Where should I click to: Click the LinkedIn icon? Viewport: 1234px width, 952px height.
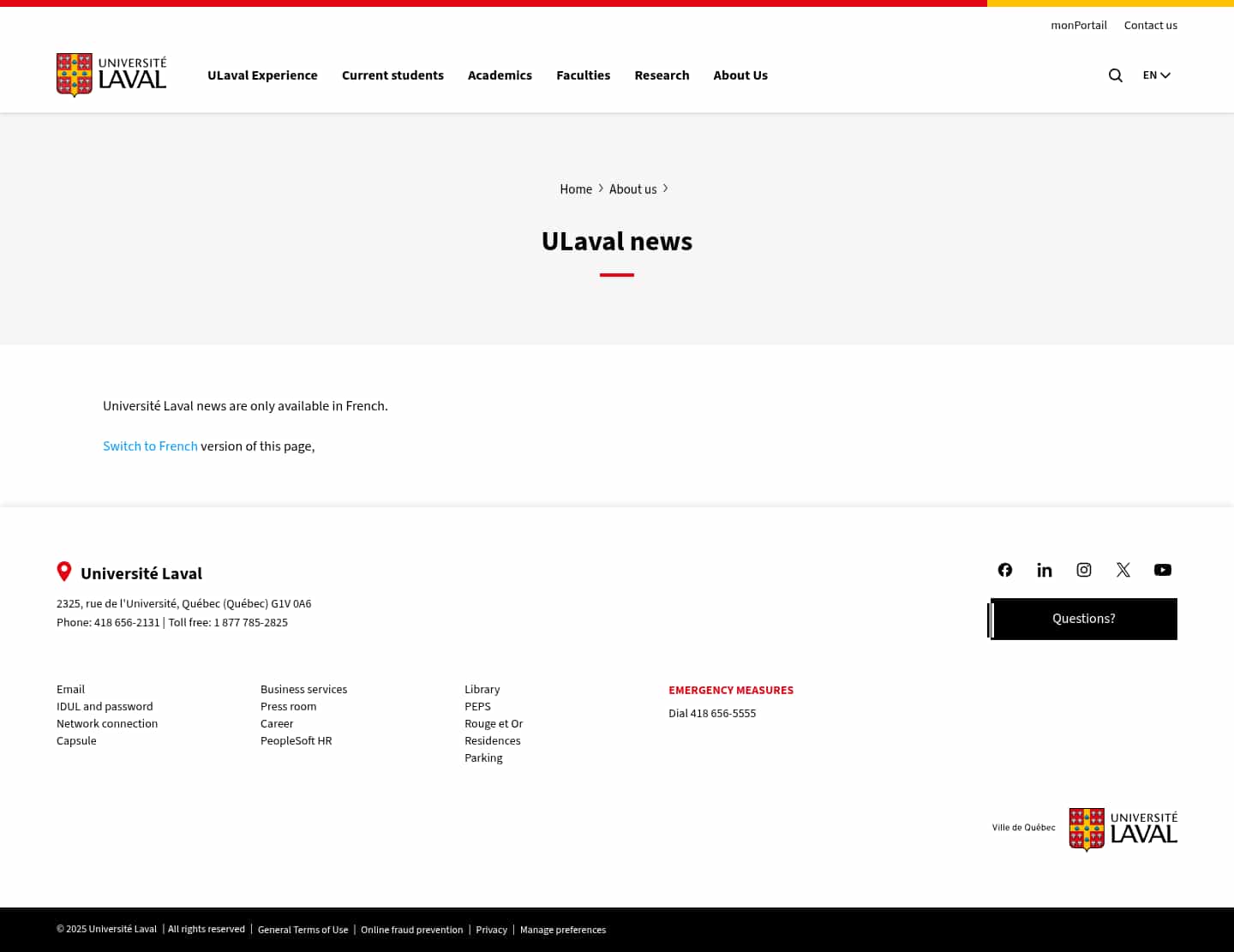pyautogui.click(x=1044, y=569)
